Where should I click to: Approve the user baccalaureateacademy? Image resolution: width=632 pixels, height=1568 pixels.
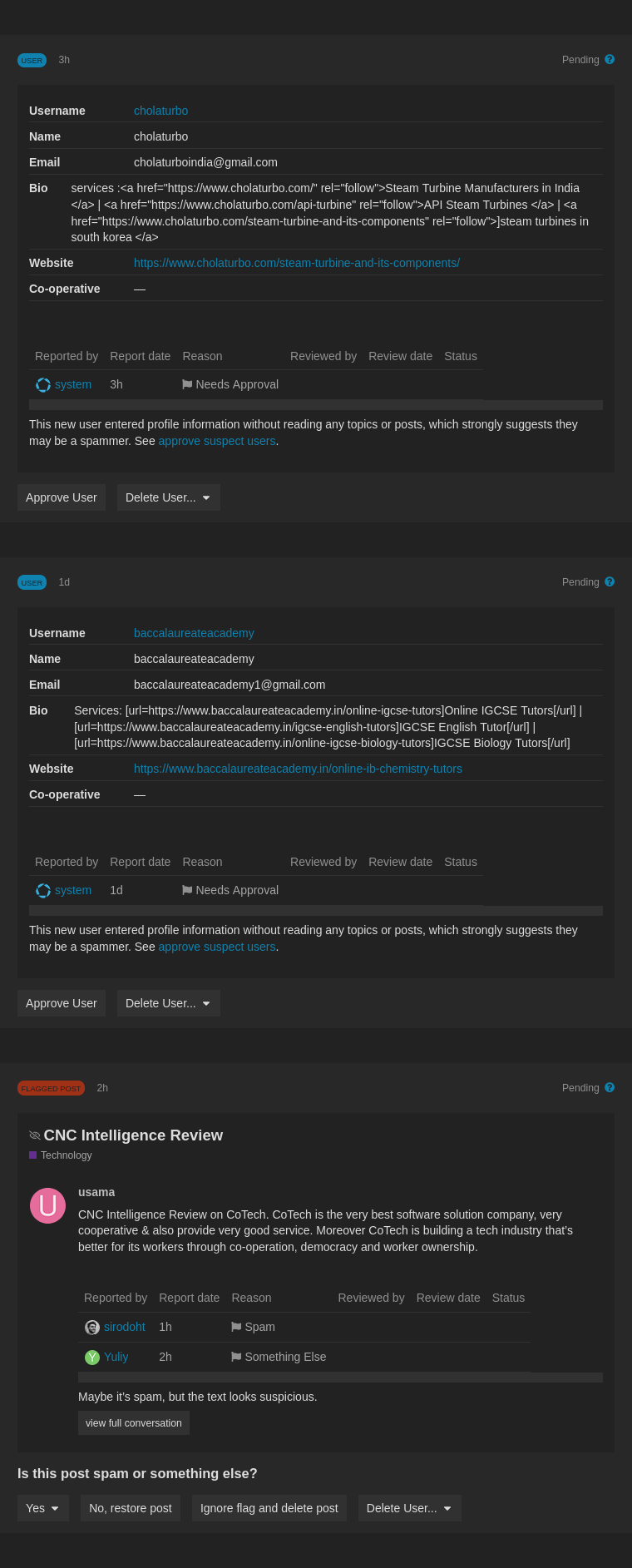[62, 1003]
